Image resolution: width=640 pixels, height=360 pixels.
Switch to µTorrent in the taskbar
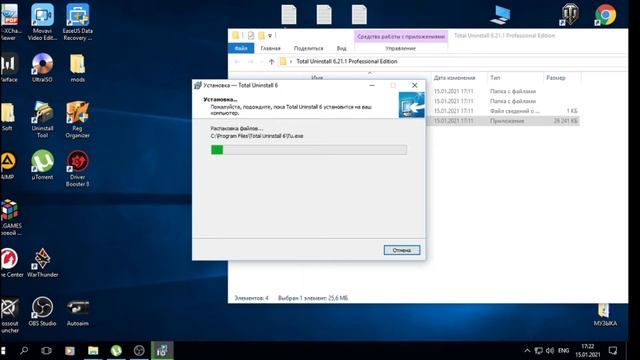(x=116, y=350)
